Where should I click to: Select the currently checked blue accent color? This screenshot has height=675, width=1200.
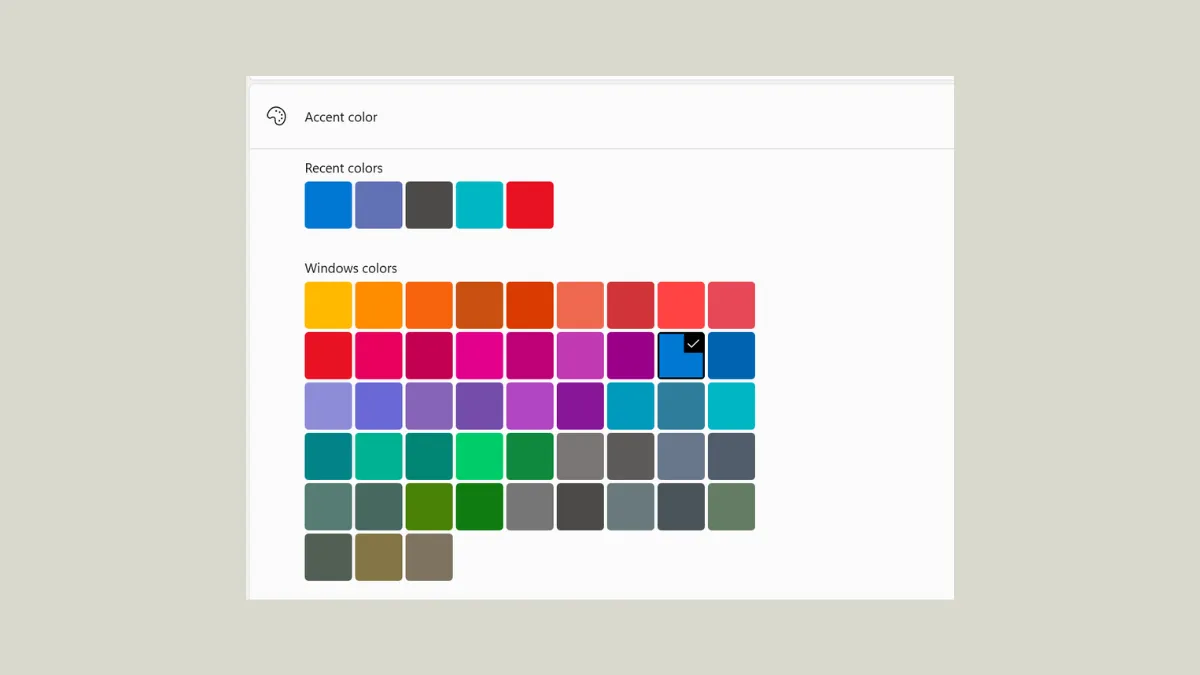coord(680,355)
